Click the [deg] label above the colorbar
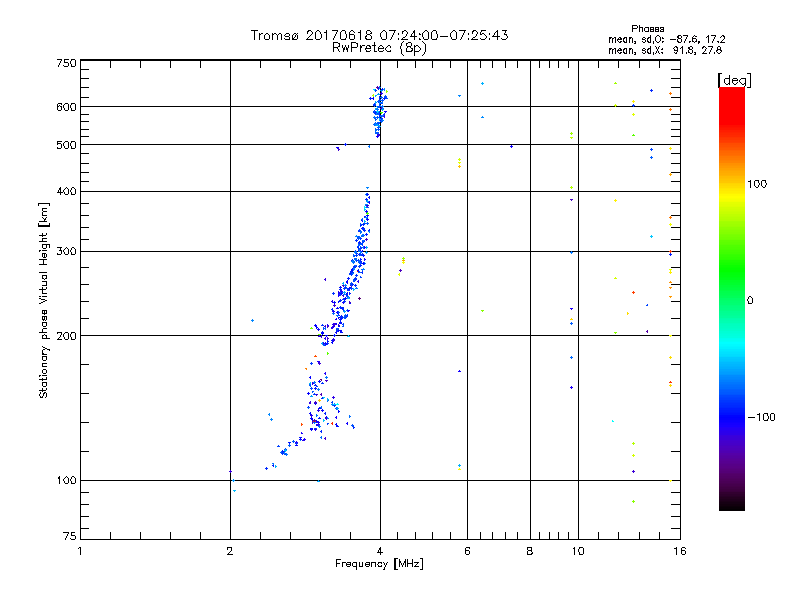This screenshot has height=600, width=800. click(x=735, y=79)
